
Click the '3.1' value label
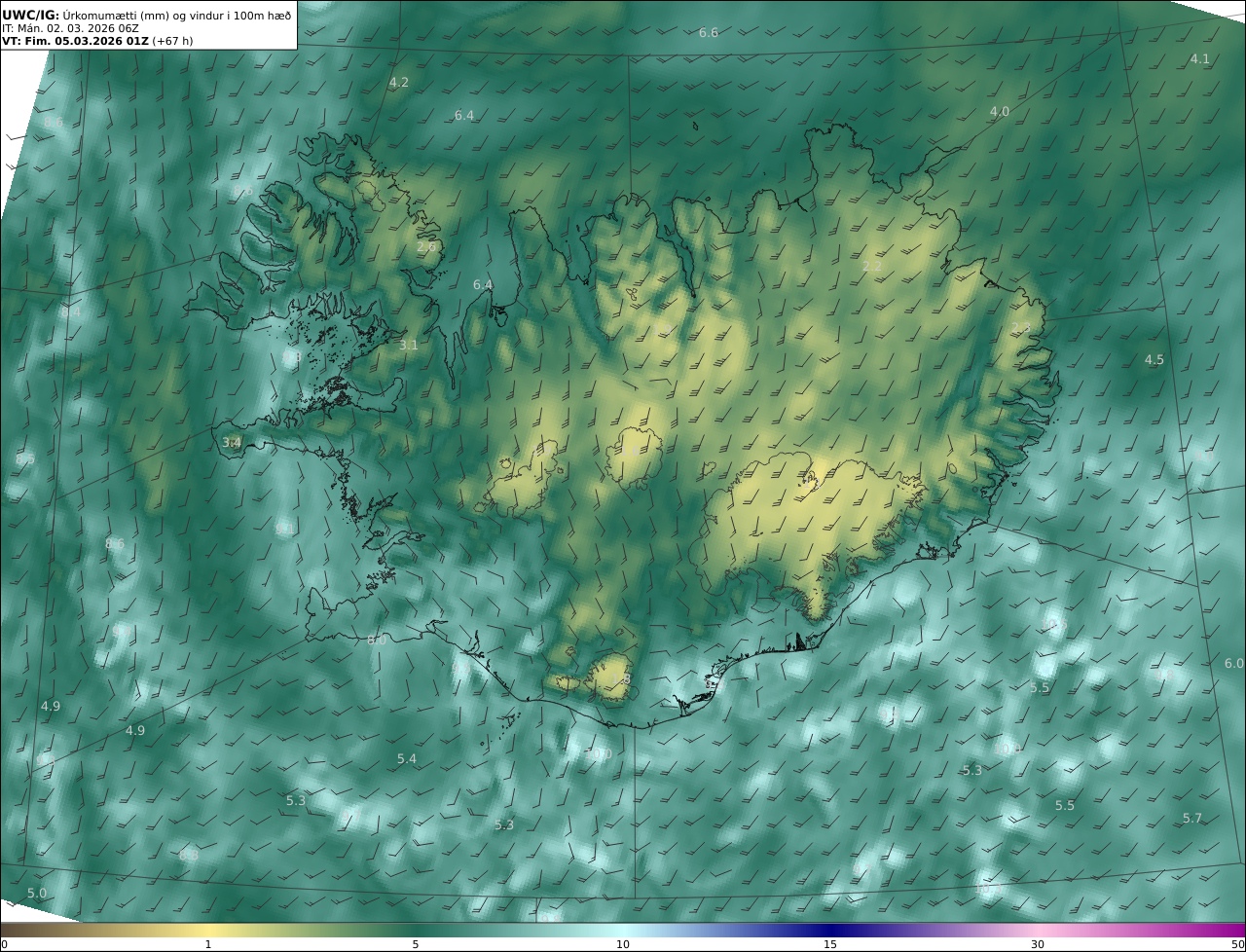[409, 346]
